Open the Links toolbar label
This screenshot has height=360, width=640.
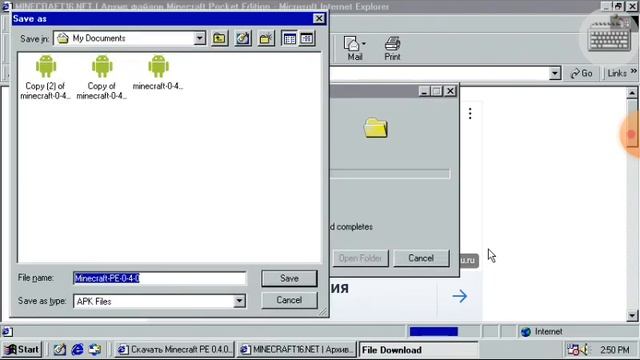617,73
